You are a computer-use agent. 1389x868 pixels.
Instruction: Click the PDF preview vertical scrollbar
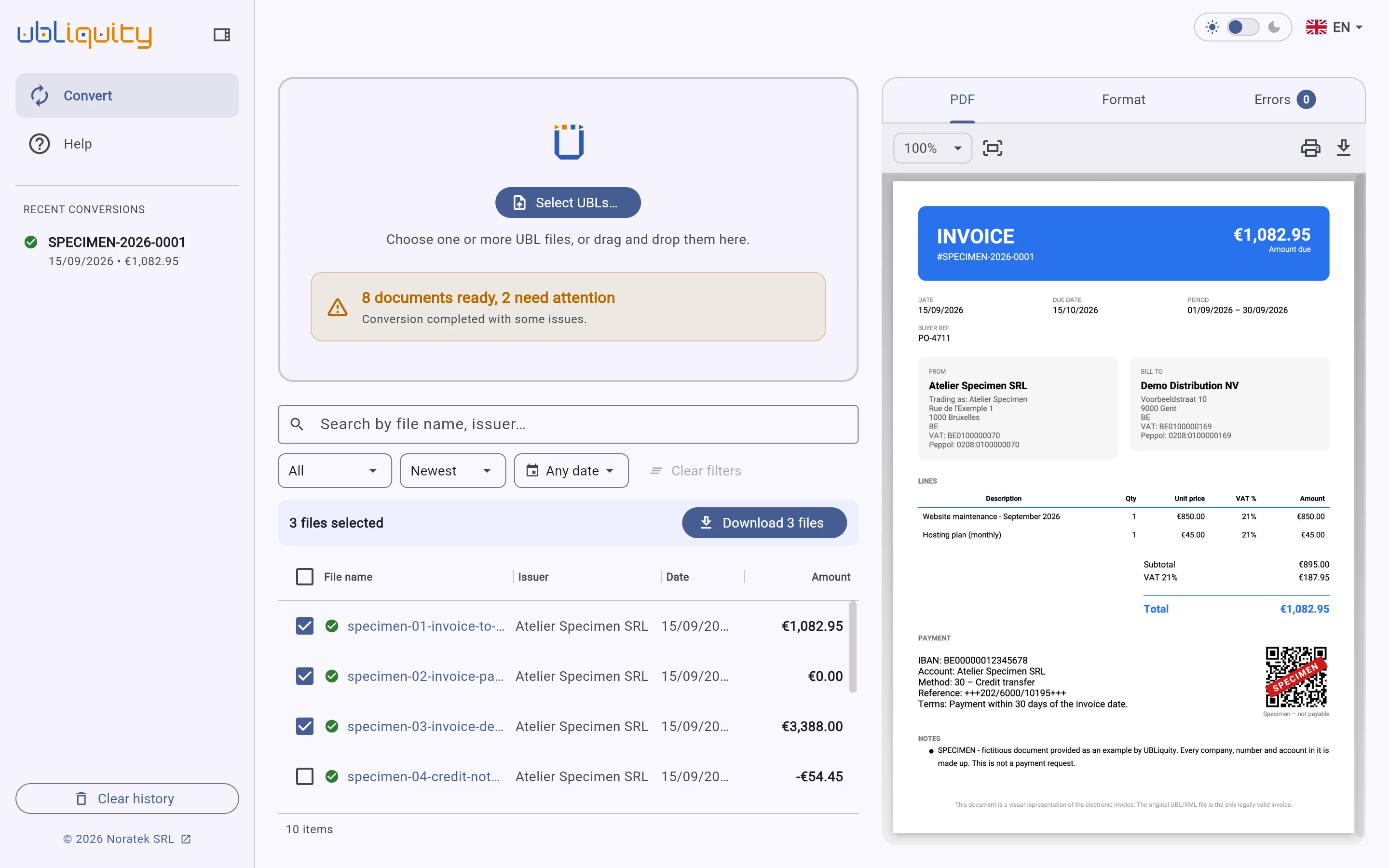(1360, 505)
